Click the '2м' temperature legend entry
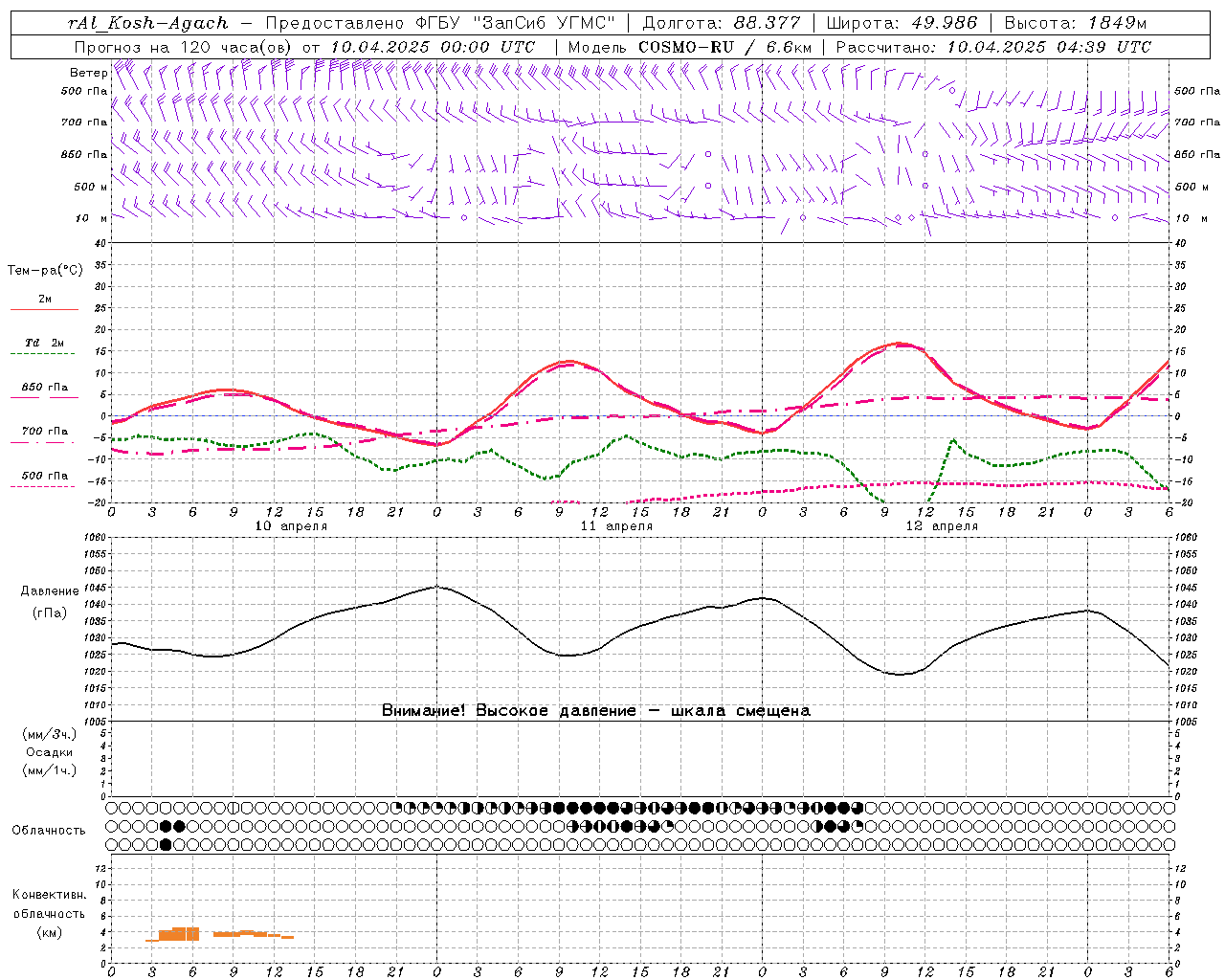This screenshot has height=980, width=1225. 45,299
